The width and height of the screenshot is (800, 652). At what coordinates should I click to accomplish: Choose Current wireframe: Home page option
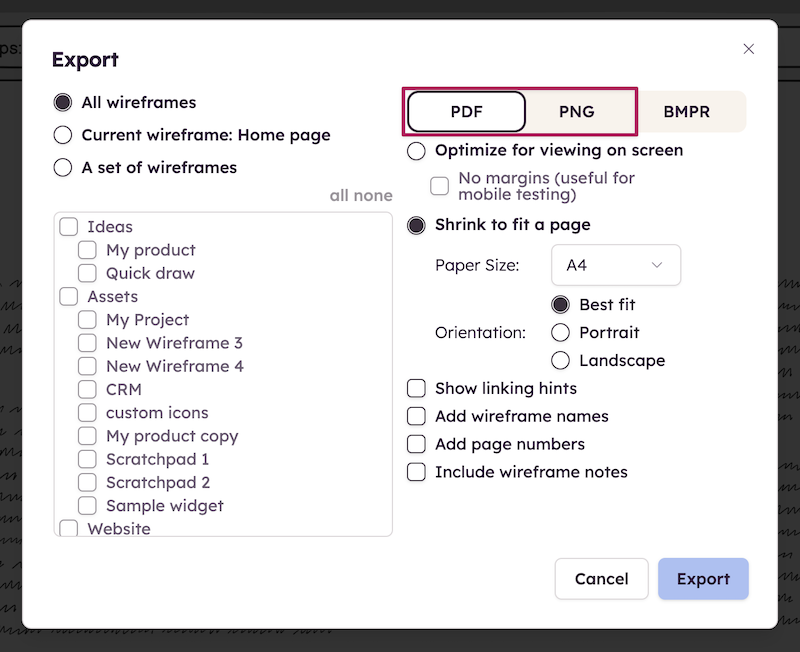63,135
